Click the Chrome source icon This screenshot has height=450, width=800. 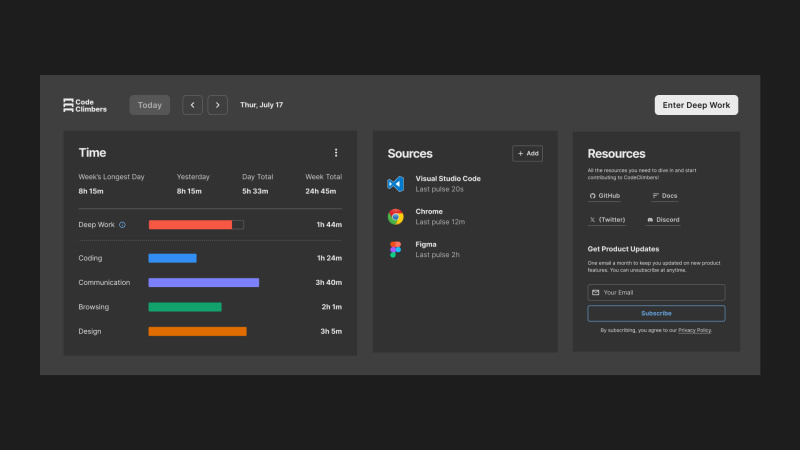[395, 216]
